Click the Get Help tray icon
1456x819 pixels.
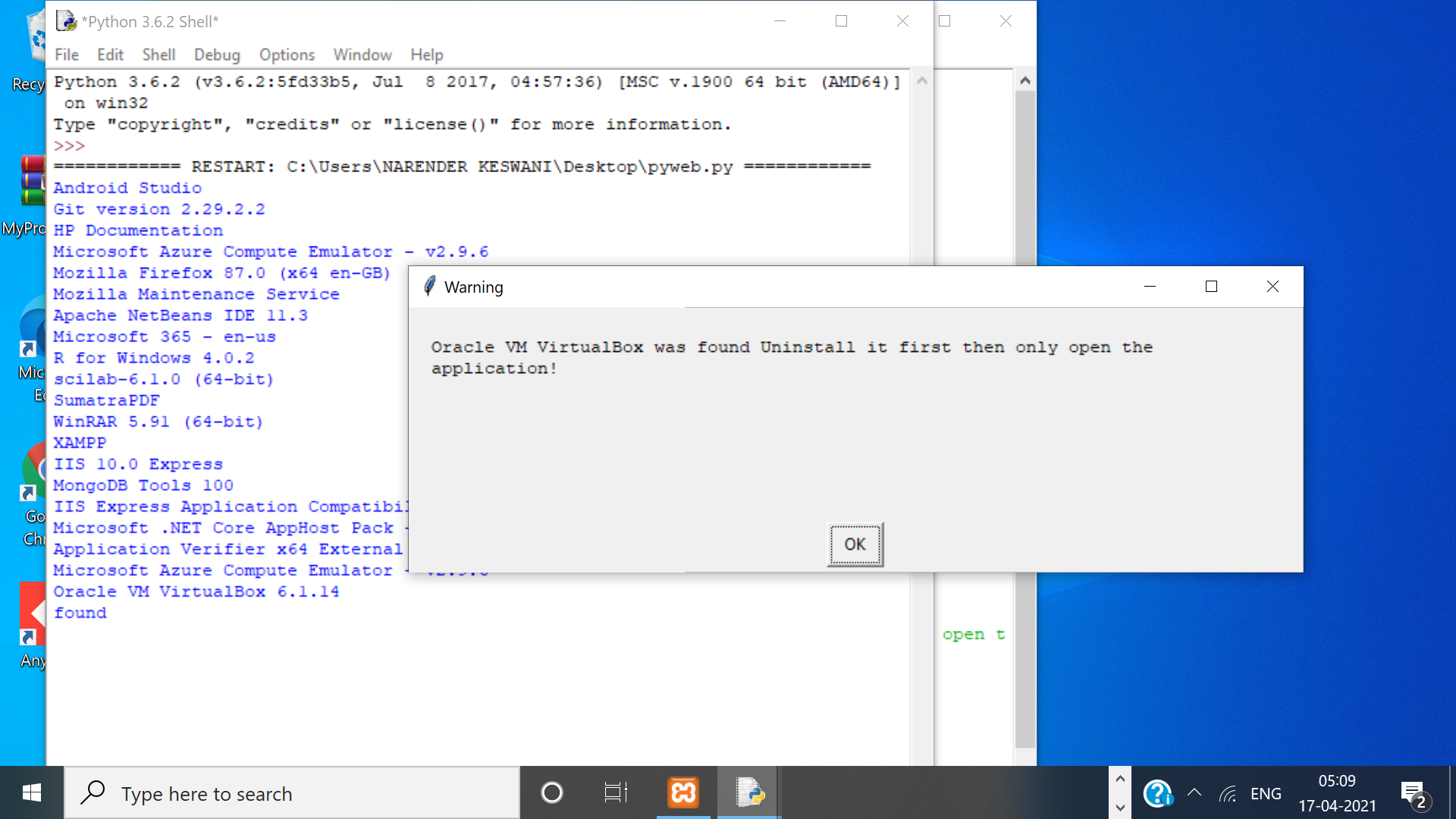coord(1157,793)
